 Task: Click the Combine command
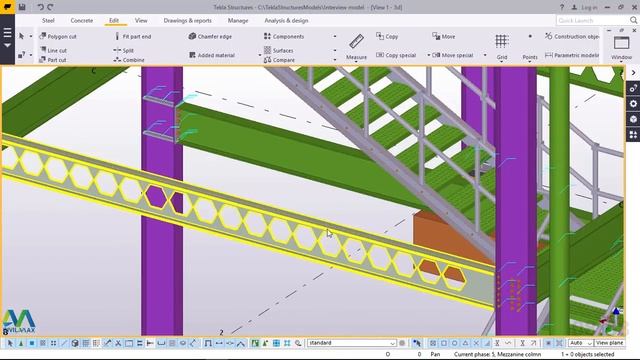tap(129, 60)
